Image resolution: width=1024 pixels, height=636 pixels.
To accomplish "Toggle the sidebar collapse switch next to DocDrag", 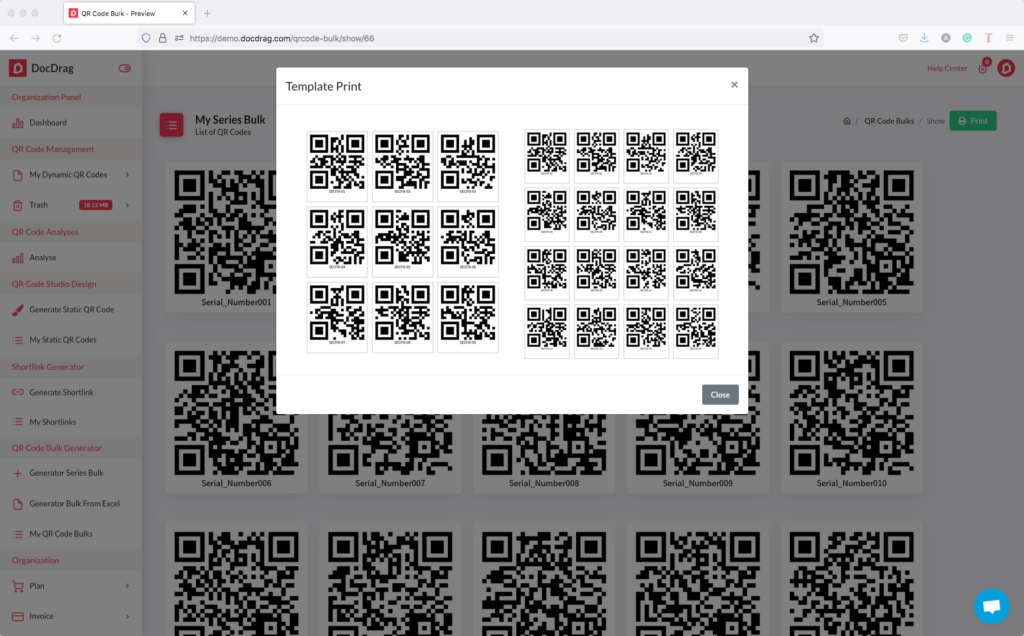I will click(x=124, y=67).
